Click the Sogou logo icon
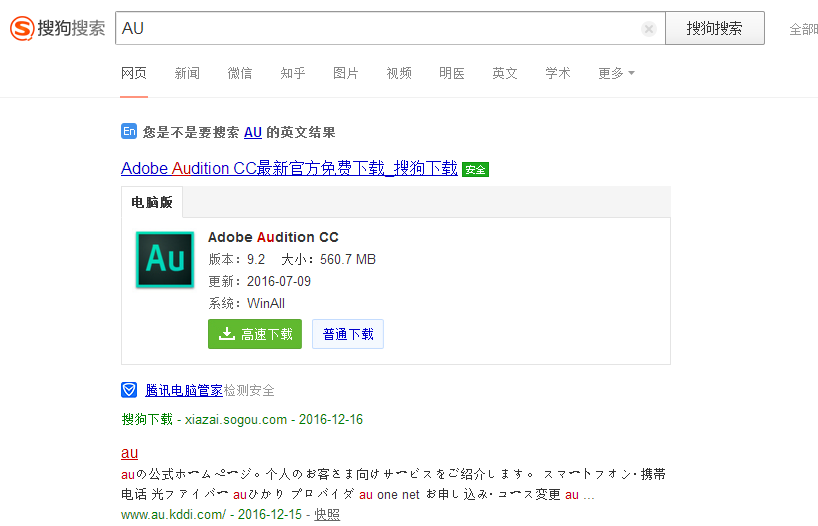The width and height of the screenshot is (818, 526). [x=22, y=28]
